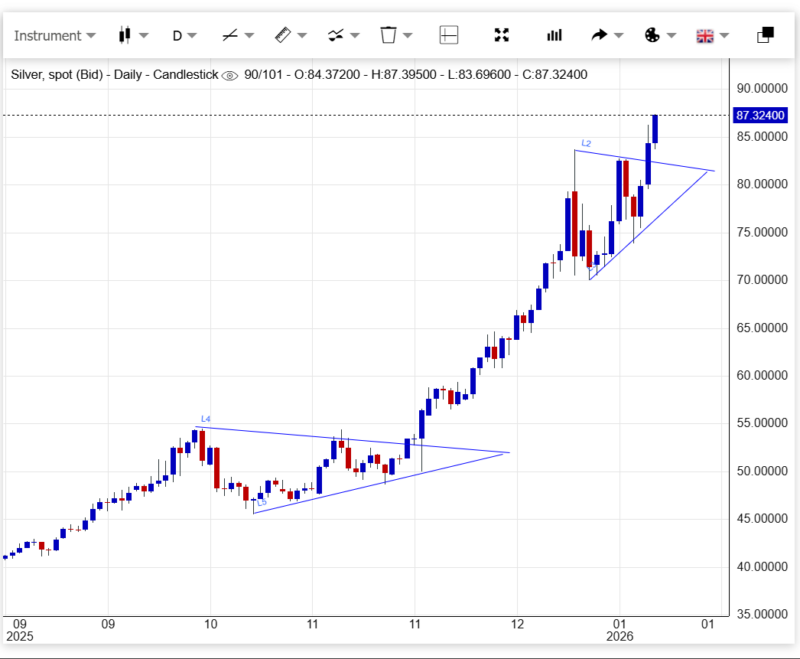Select the L2 triangle pattern label

coord(586,144)
